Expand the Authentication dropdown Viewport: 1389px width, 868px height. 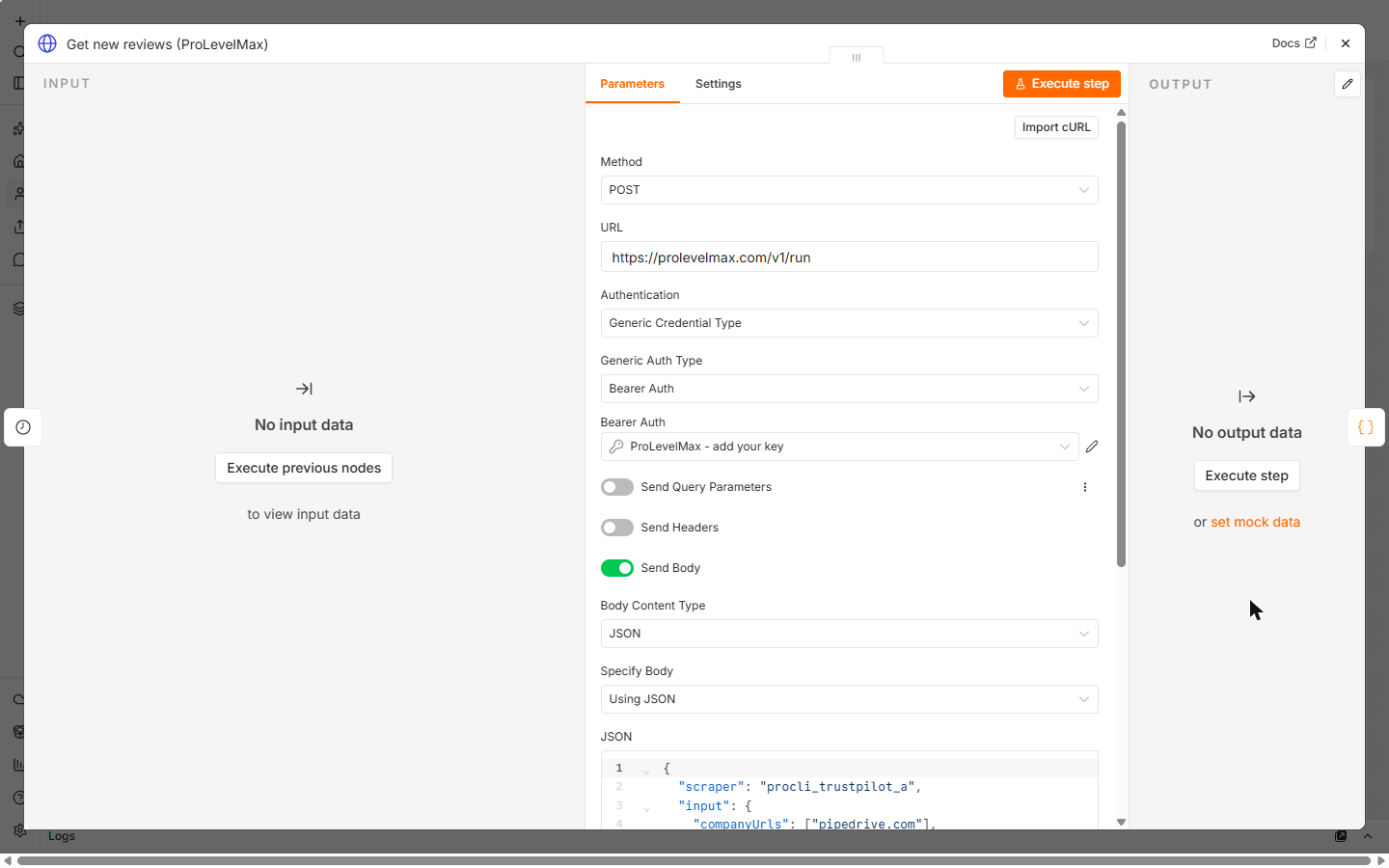(849, 323)
